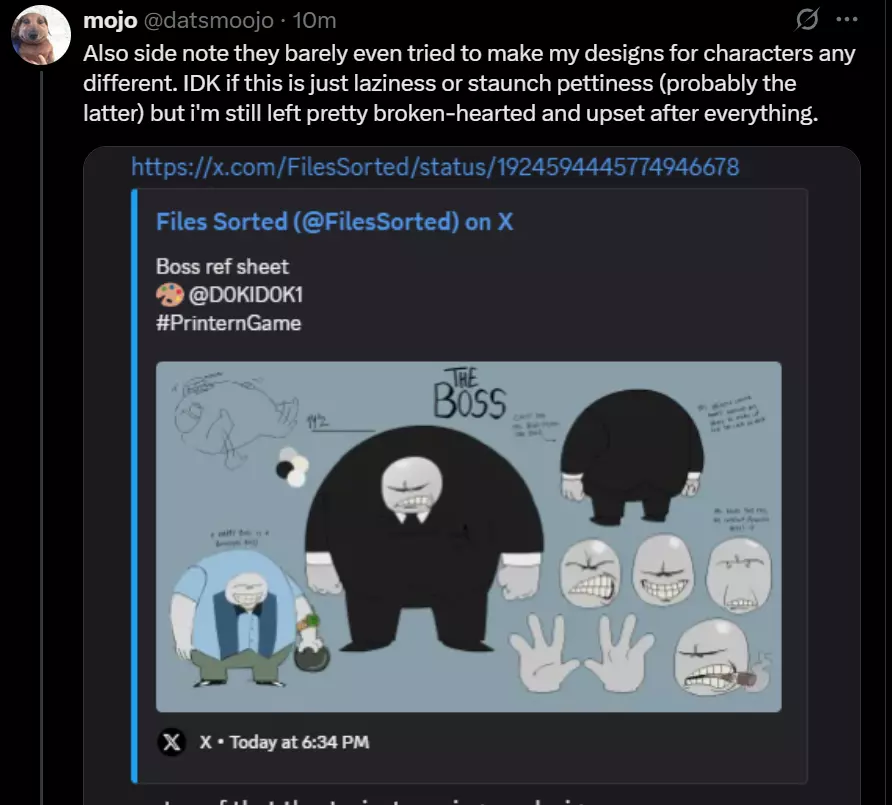Viewport: 892px width, 805px height.
Task: Click the tweet text about character designs
Action: click(469, 83)
